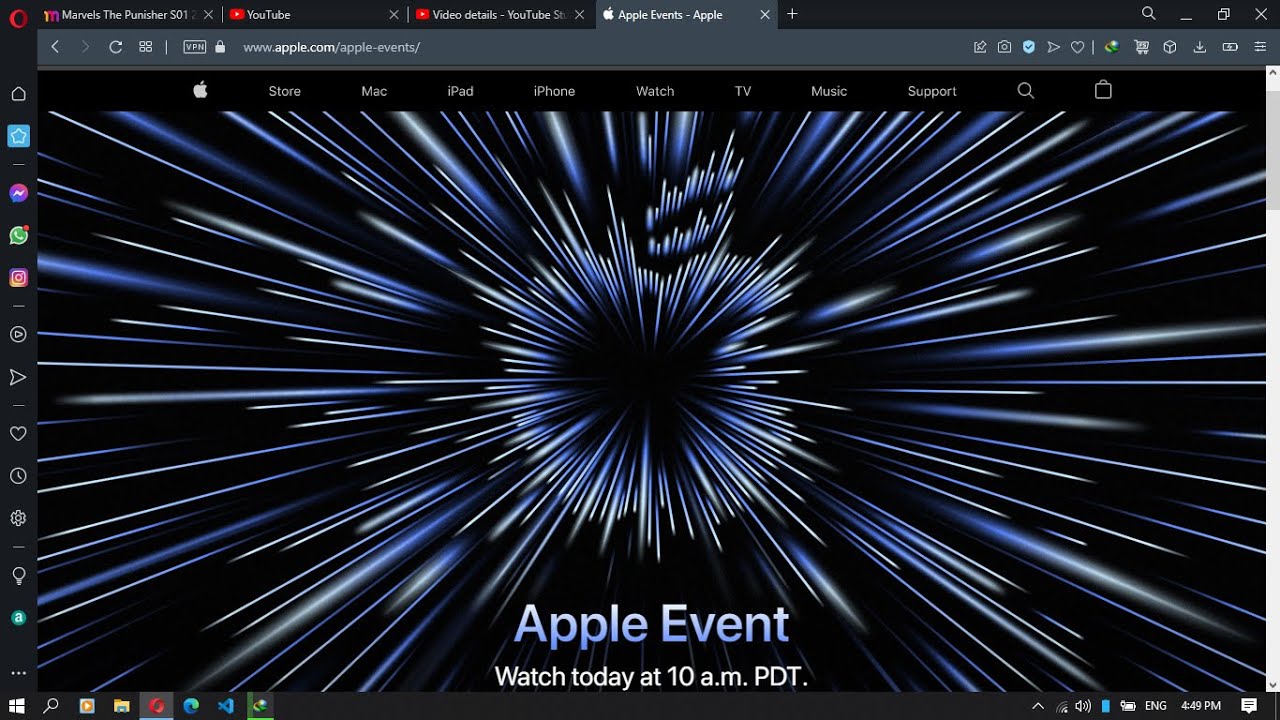The image size is (1280, 720).
Task: Open Microsoft Edge from the taskbar
Action: pos(191,706)
